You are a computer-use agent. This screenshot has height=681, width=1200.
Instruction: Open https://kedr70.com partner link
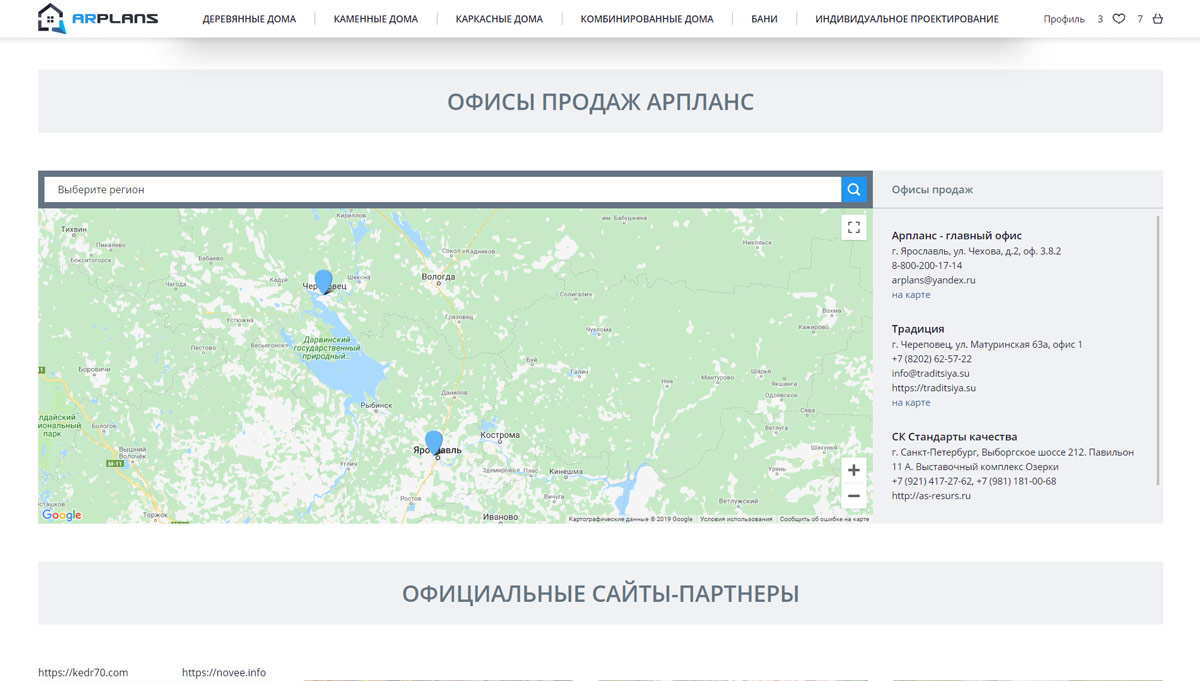[83, 672]
